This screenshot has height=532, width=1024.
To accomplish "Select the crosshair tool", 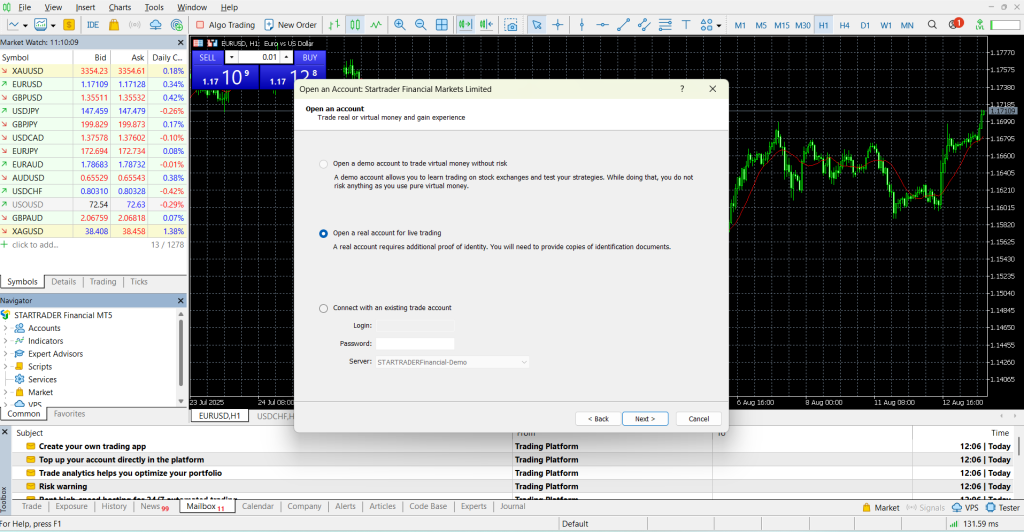I will [x=558, y=25].
